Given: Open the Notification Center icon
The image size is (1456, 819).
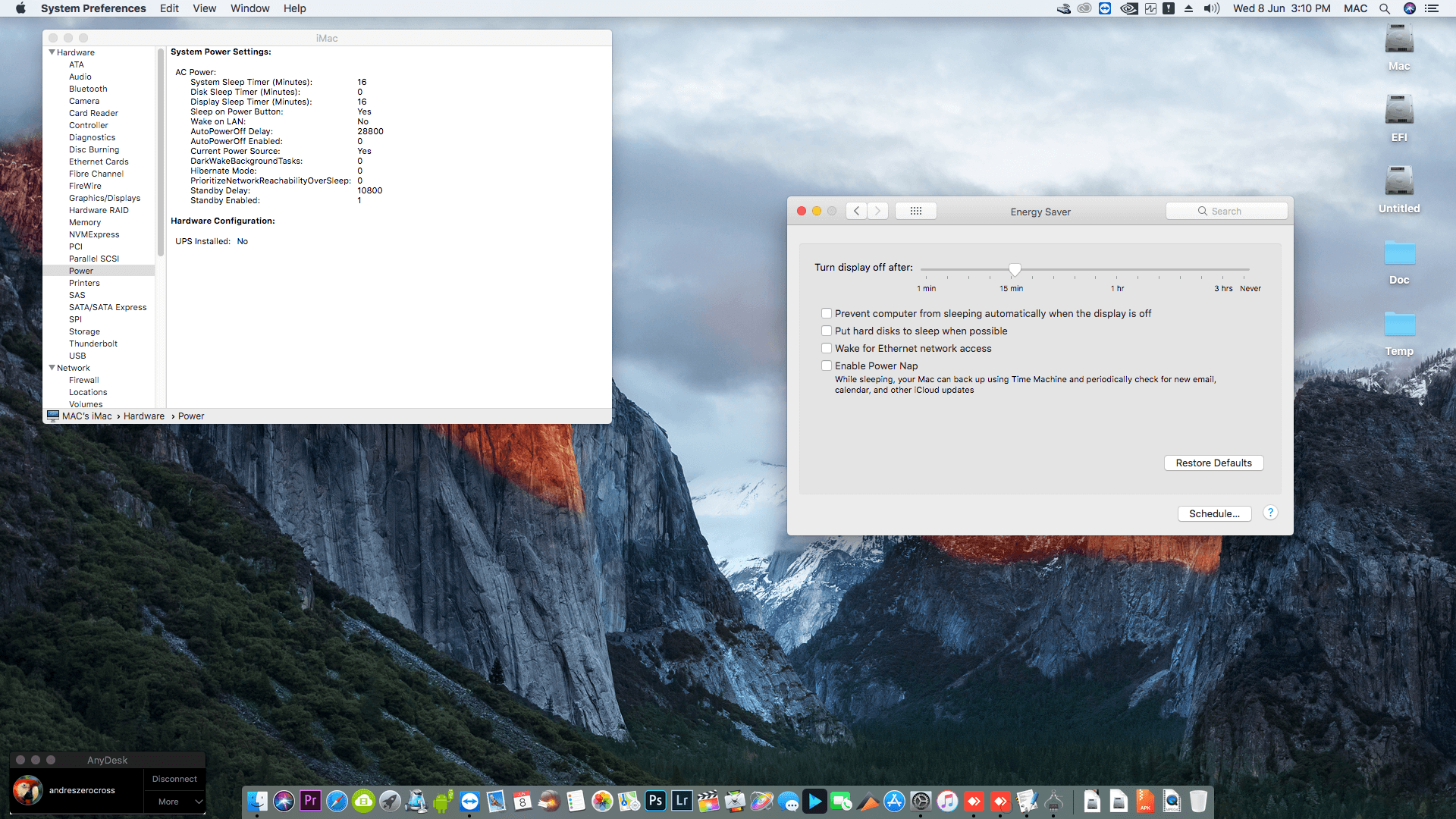Looking at the screenshot, I should tap(1432, 8).
